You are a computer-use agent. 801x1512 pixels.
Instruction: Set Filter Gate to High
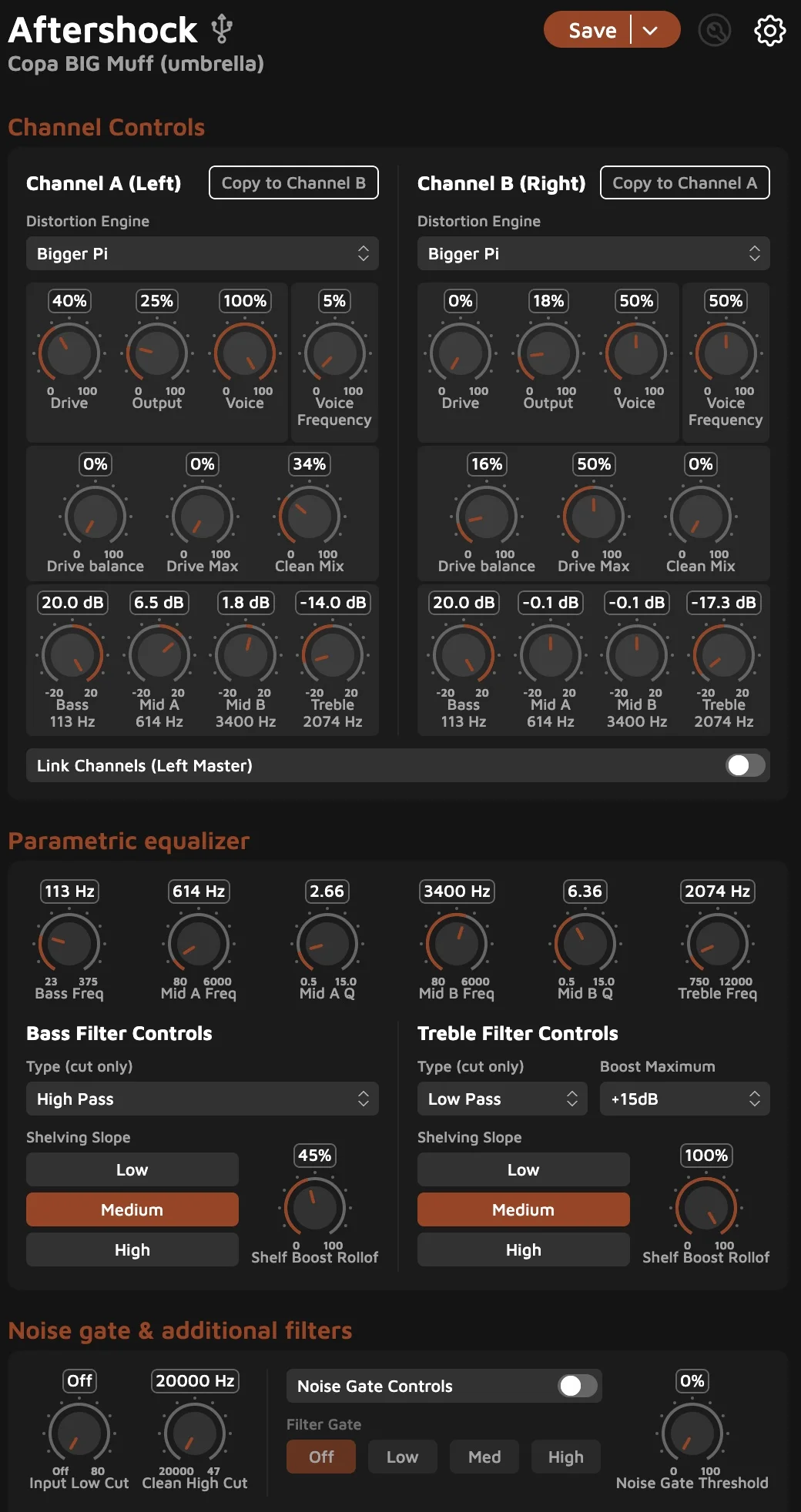click(566, 1457)
